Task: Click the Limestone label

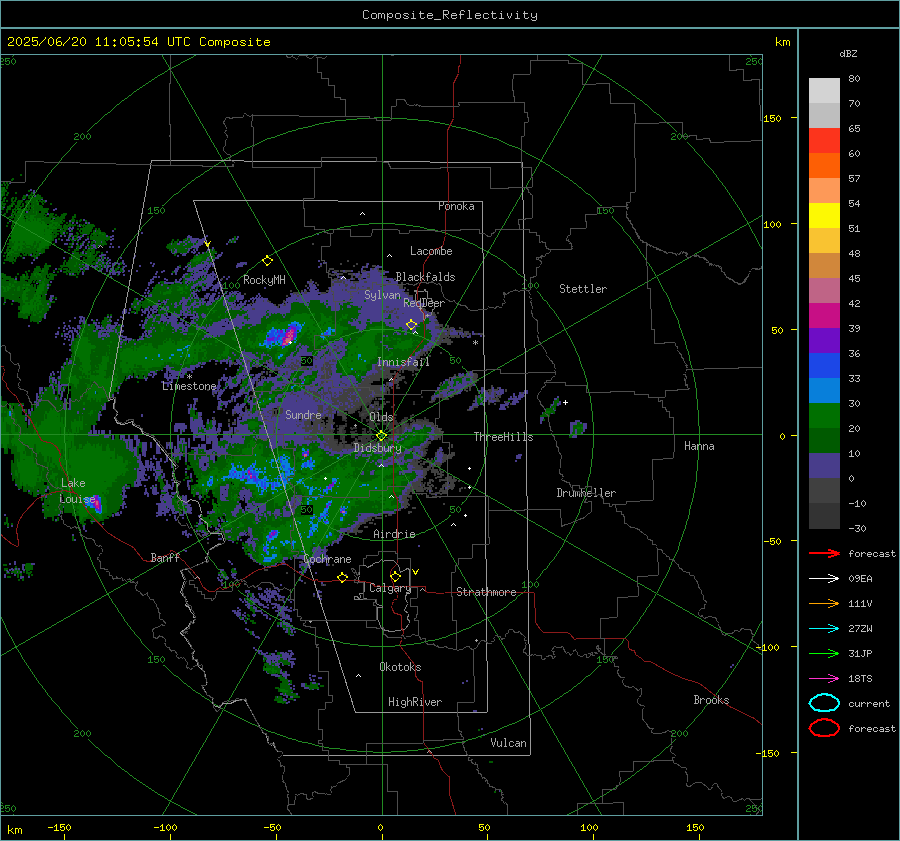Action: (x=189, y=386)
